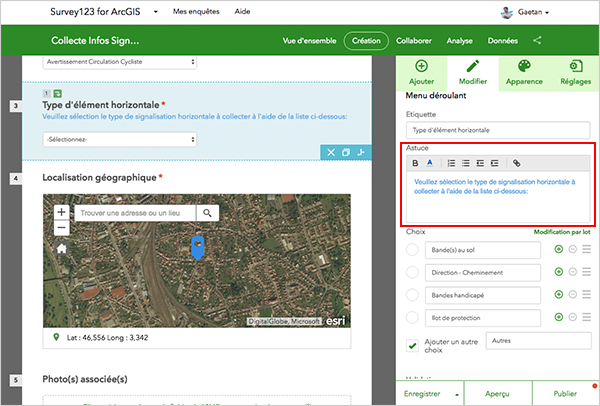600x406 pixels.
Task: Select the Modifier pencil tab
Action: click(473, 72)
